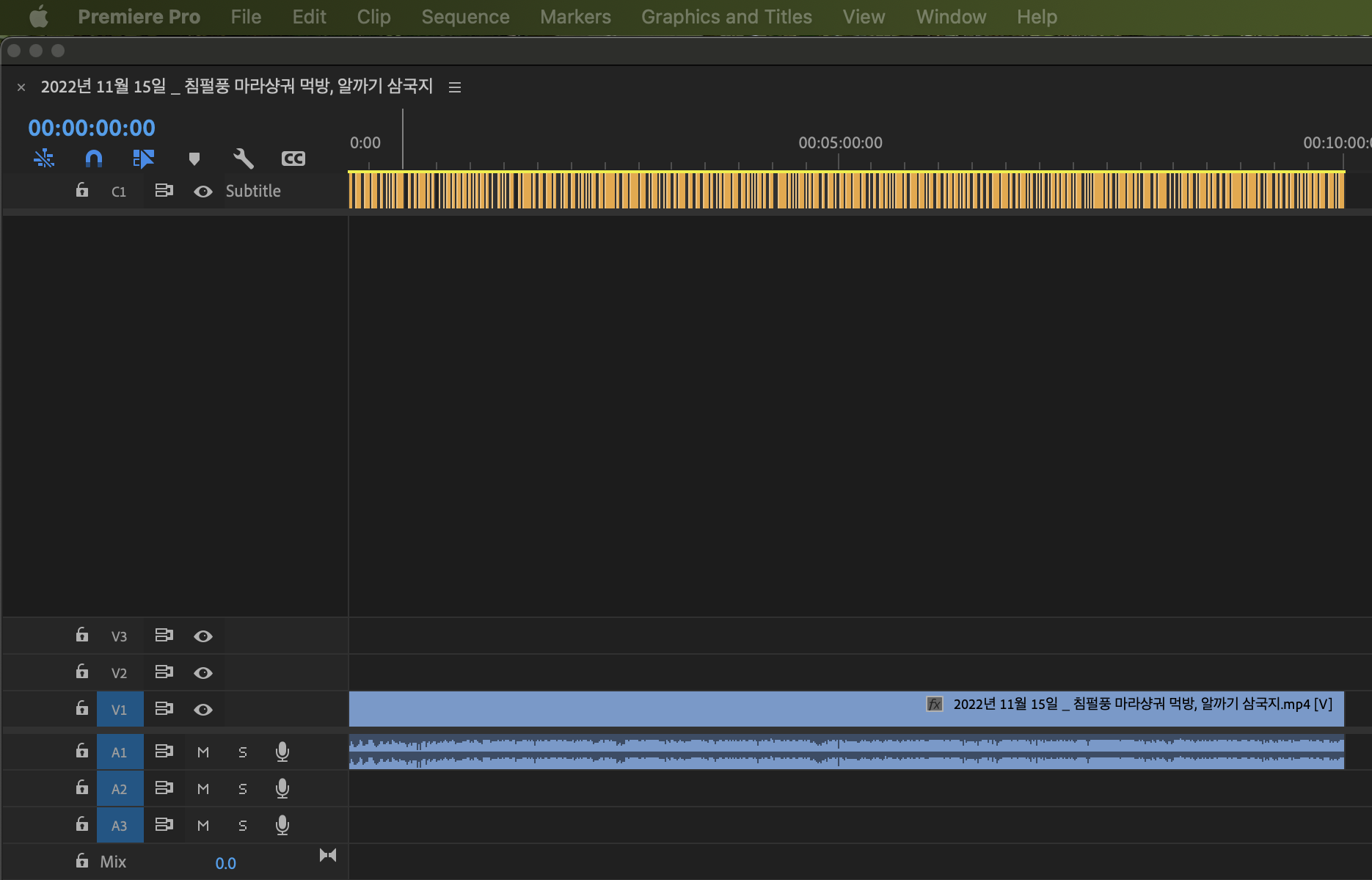The height and width of the screenshot is (880, 1372).
Task: Click the fx badge on video clip
Action: click(934, 704)
